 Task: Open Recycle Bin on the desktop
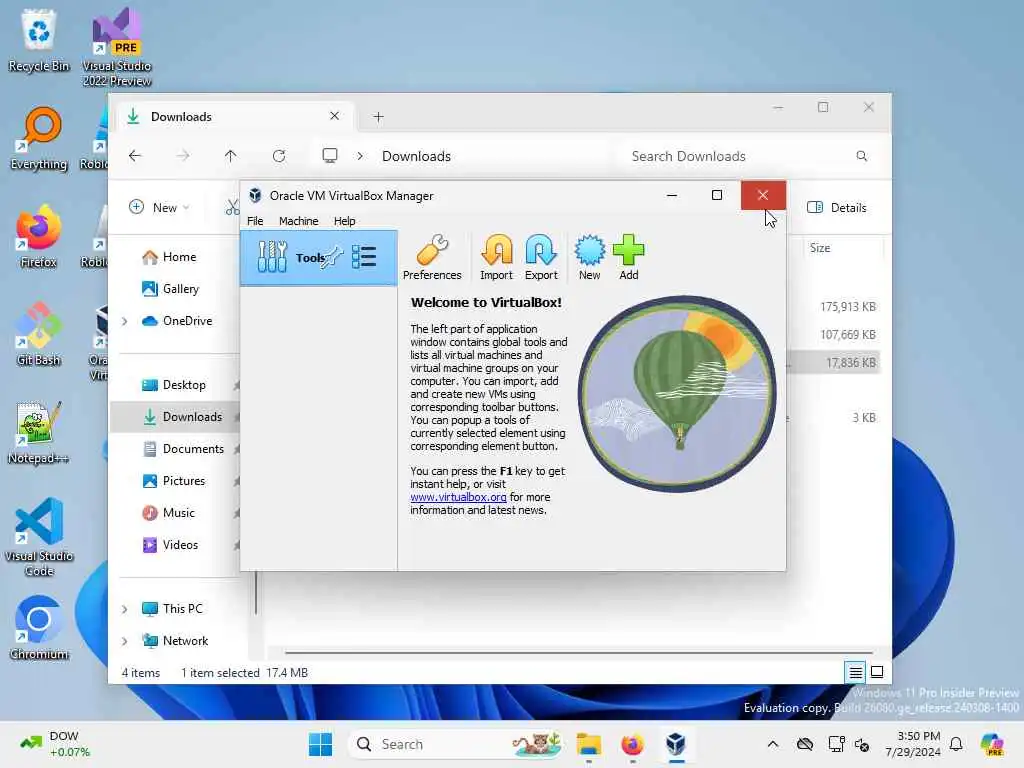[39, 40]
